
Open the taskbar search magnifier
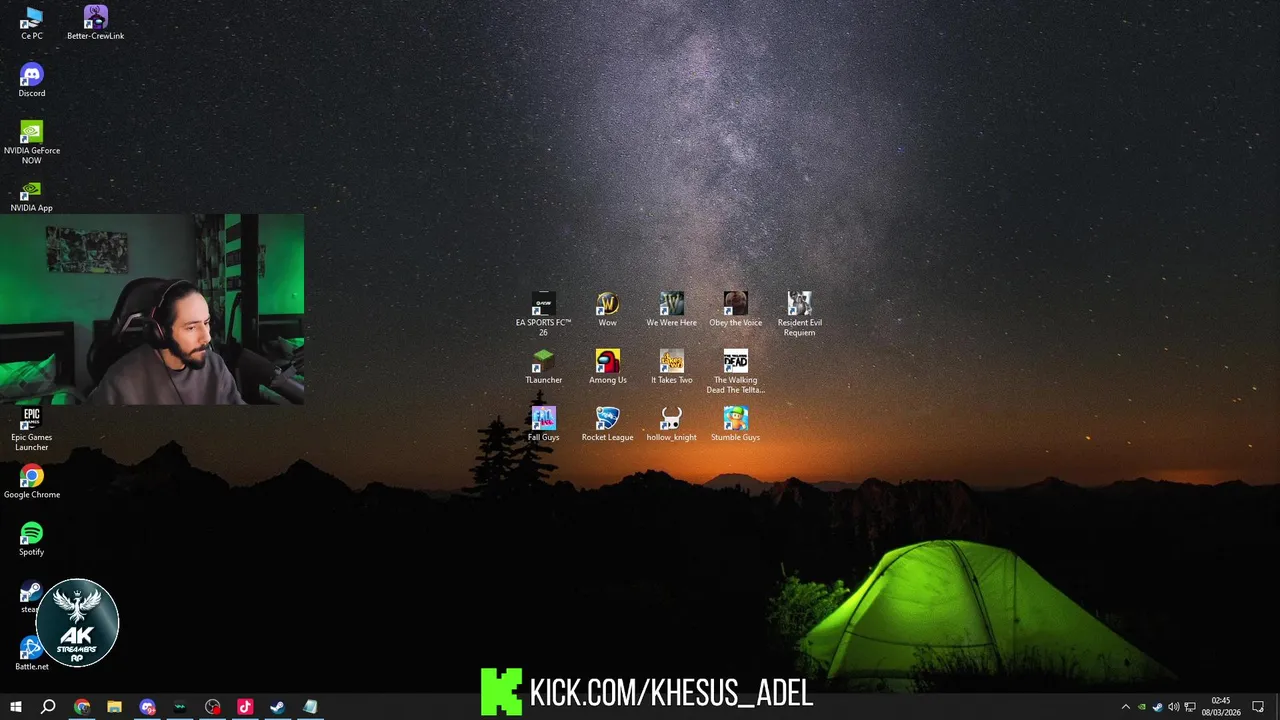click(48, 707)
